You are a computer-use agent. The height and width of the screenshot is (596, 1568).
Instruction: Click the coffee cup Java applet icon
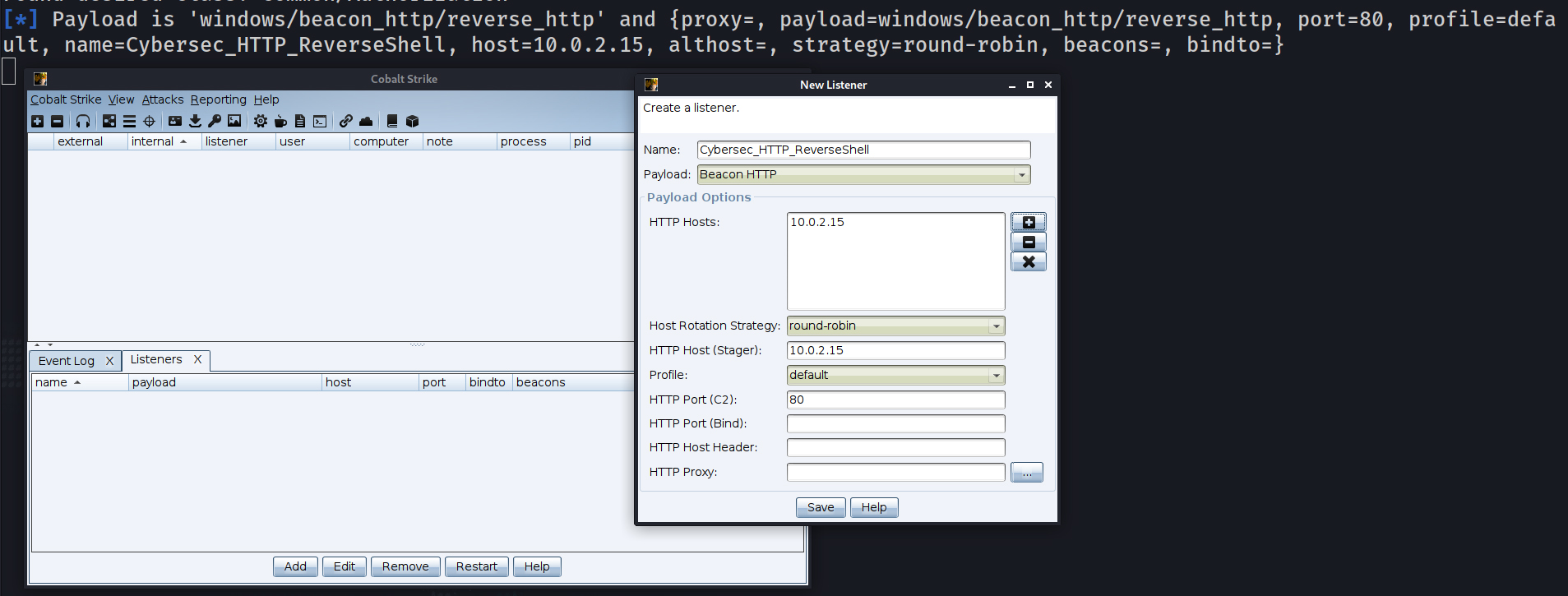280,121
